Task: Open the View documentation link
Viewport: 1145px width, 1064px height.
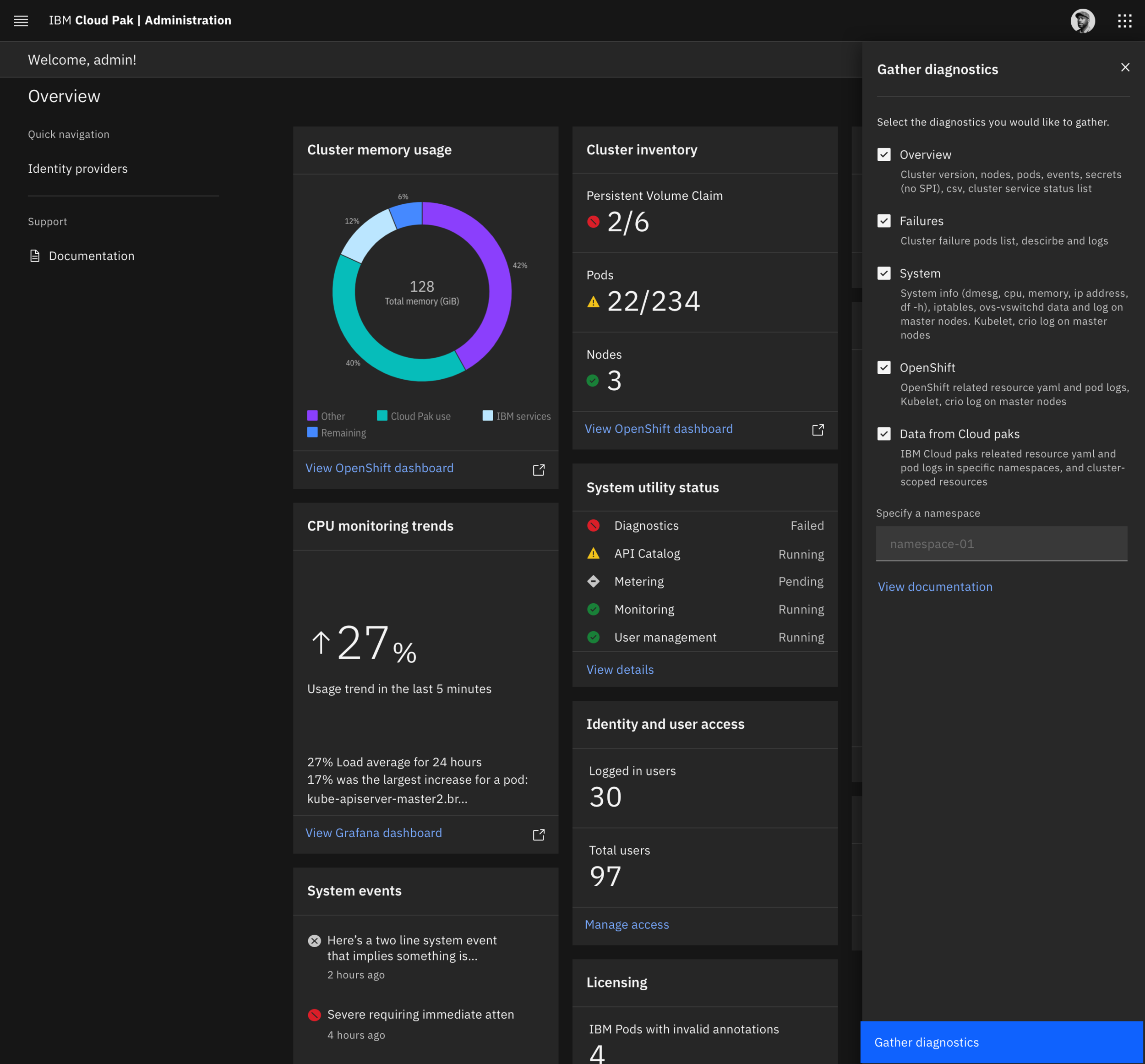Action: point(934,587)
